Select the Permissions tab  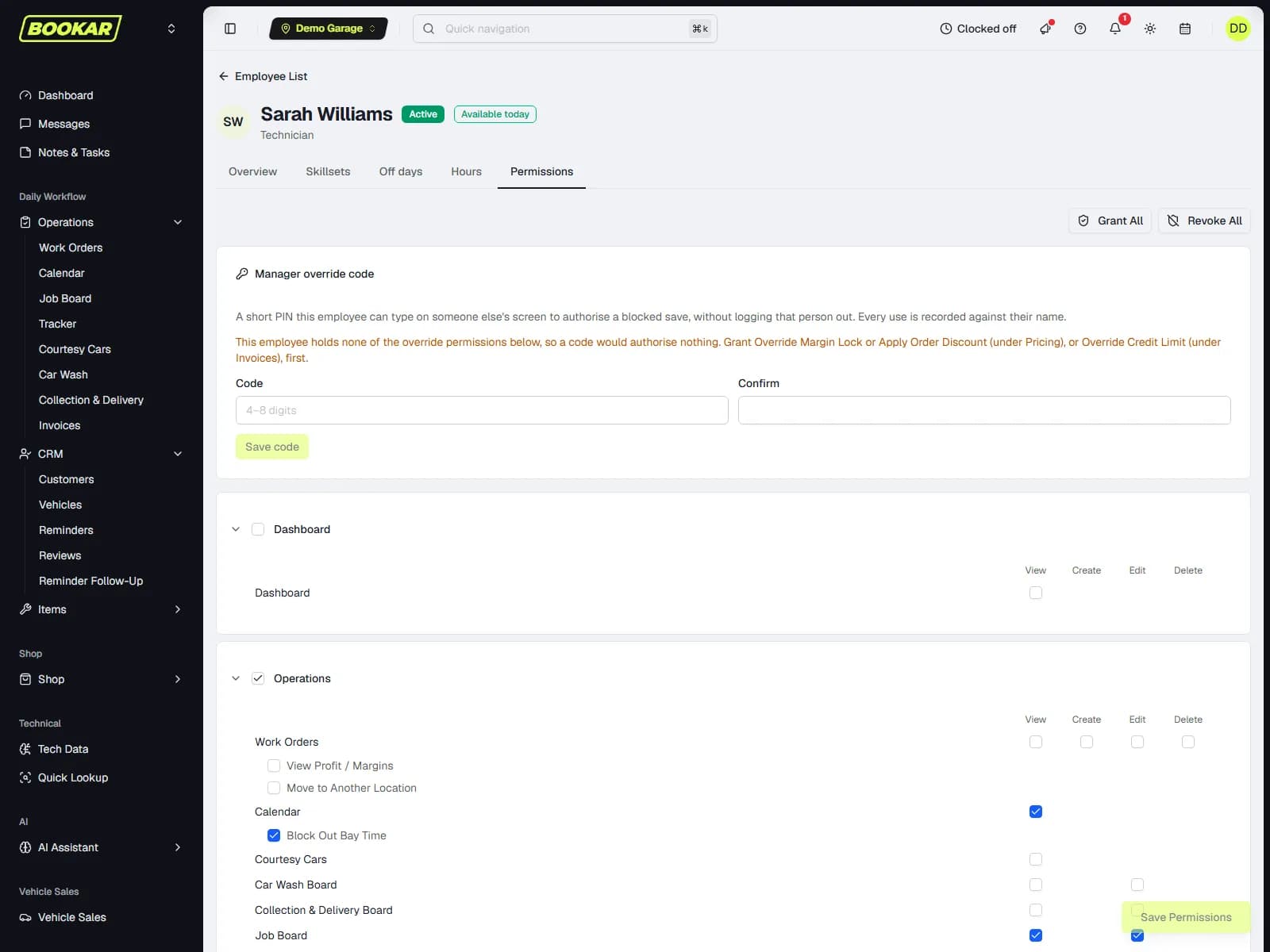pyautogui.click(x=541, y=171)
